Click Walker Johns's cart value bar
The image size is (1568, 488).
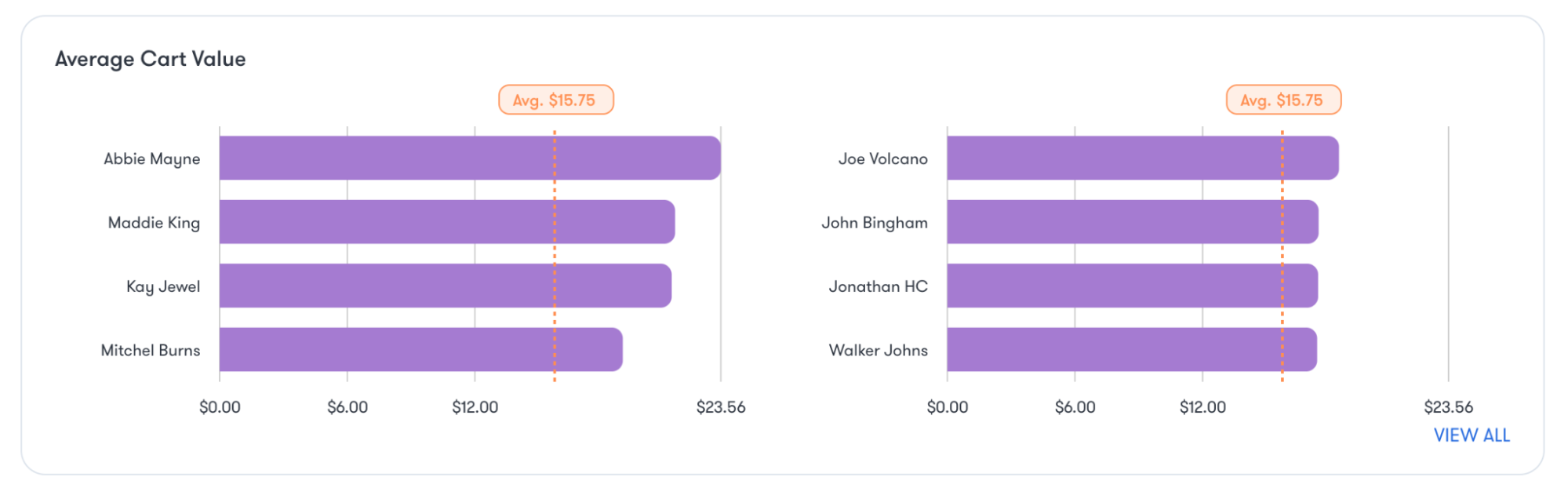tap(1131, 350)
